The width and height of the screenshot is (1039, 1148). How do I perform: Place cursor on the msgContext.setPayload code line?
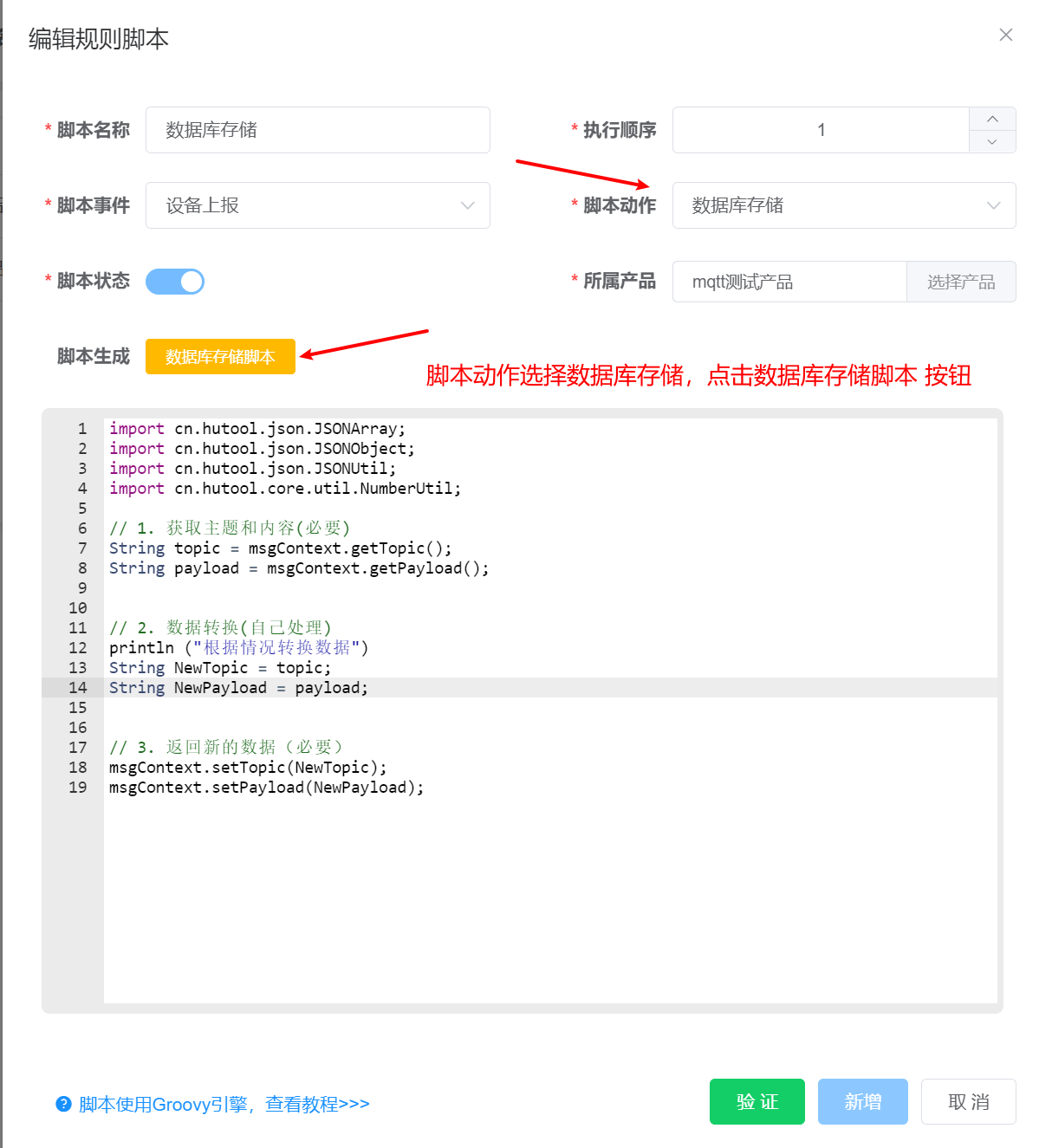(266, 788)
